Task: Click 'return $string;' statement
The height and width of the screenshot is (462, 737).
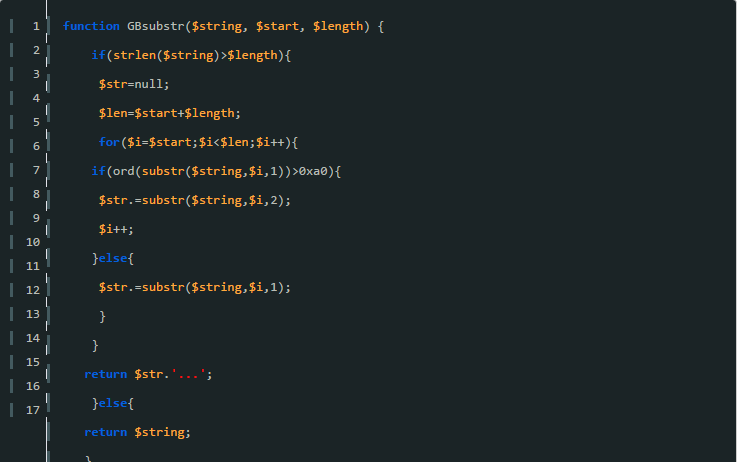Action: click(137, 432)
